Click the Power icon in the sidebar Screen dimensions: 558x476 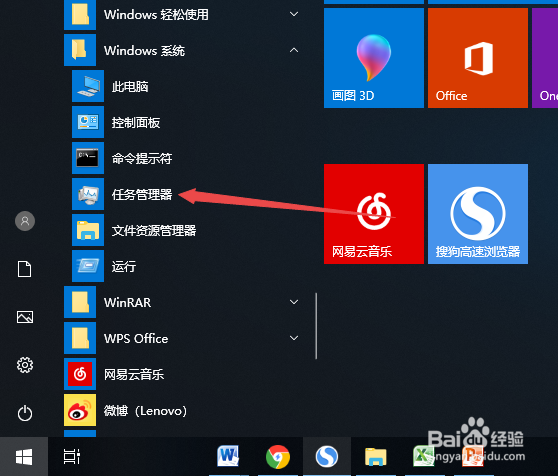click(25, 413)
